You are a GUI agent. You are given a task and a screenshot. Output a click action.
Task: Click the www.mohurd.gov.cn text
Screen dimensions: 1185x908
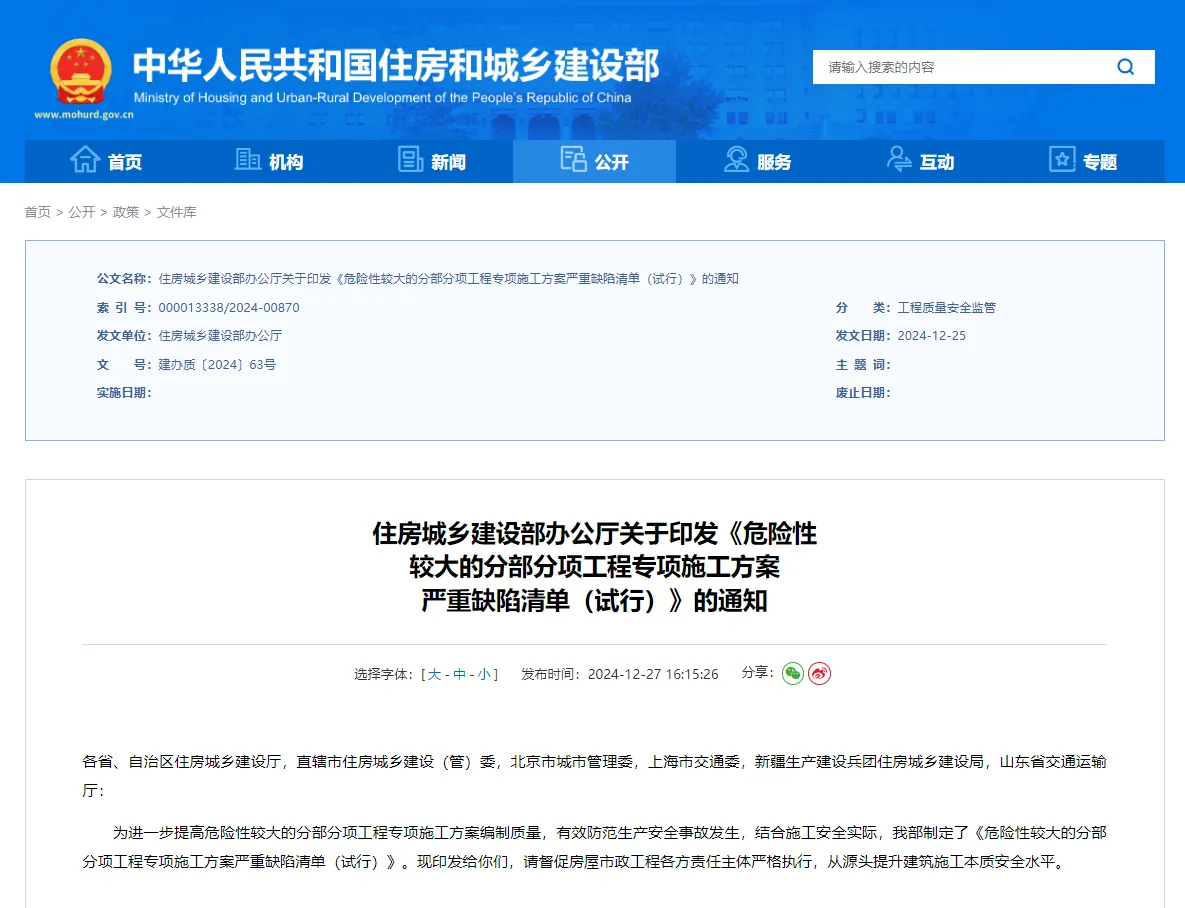84,115
